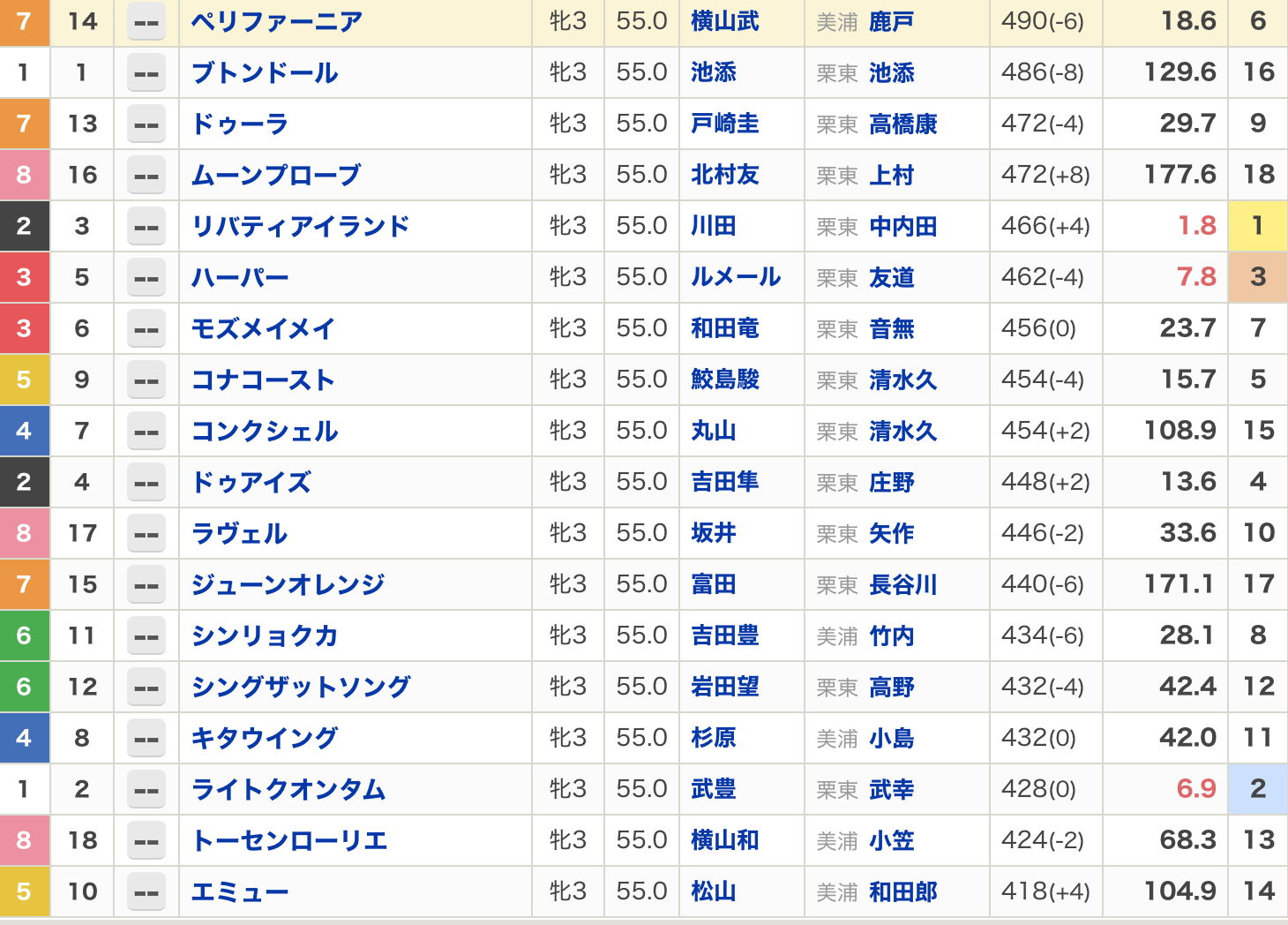Open horse page for リバティアイランド
Viewport: 1288px width, 925px height.
click(x=301, y=227)
